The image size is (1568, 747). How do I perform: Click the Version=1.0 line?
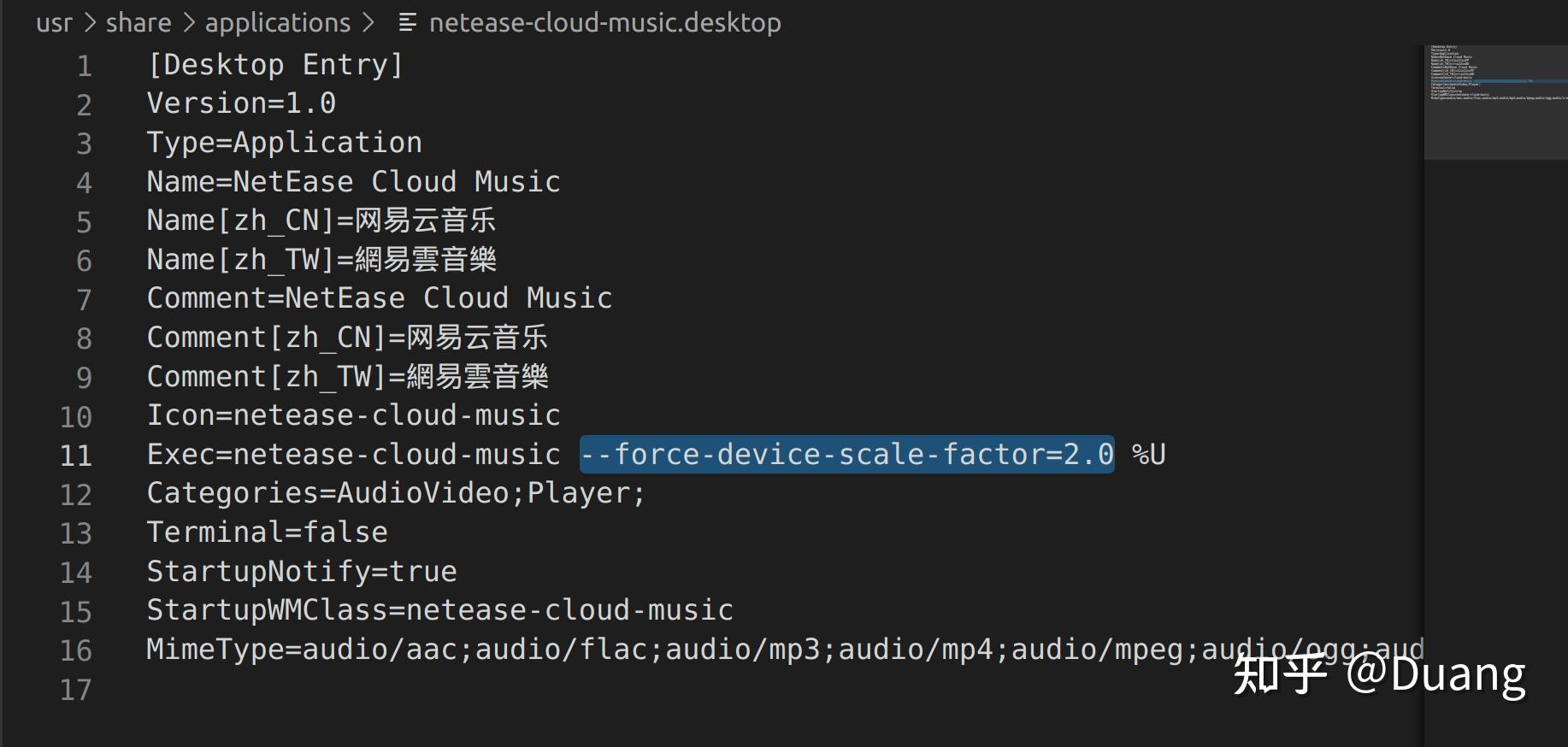(241, 103)
